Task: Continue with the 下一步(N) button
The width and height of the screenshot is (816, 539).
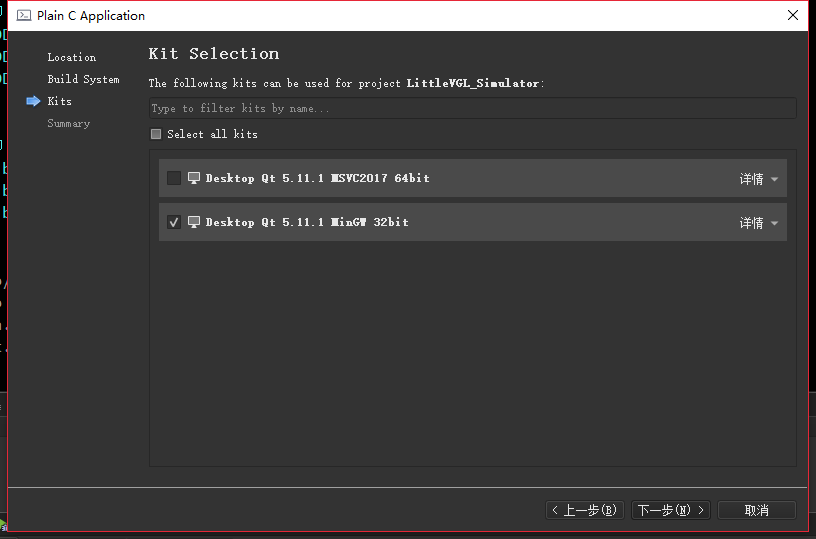Action: click(671, 510)
